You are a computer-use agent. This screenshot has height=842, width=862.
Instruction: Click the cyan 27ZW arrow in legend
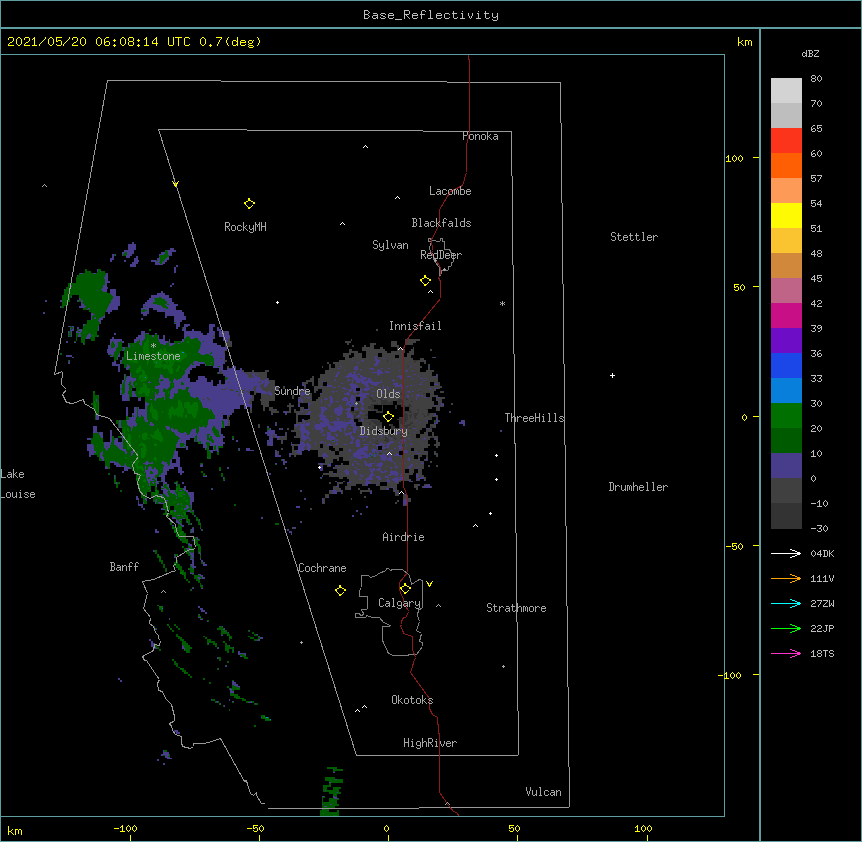pos(786,603)
